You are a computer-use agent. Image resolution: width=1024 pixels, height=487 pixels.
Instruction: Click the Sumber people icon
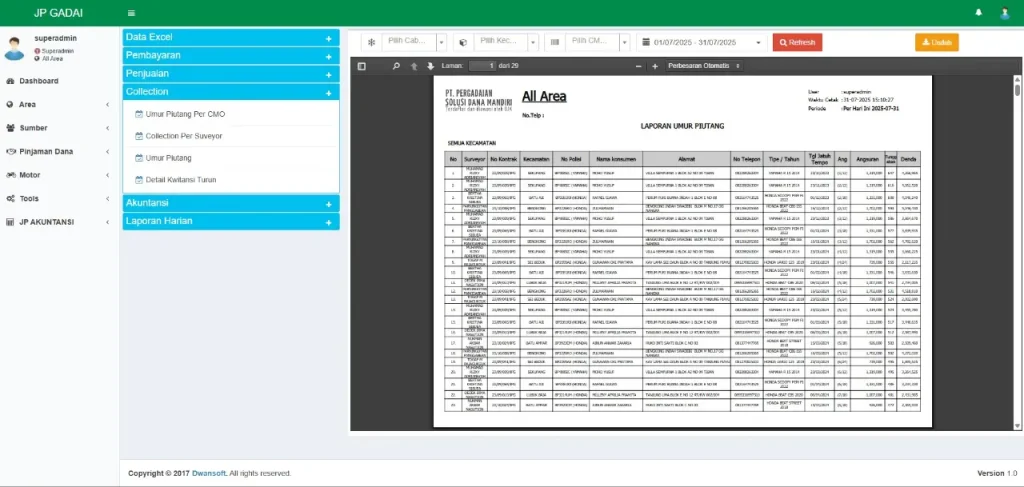pyautogui.click(x=10, y=128)
